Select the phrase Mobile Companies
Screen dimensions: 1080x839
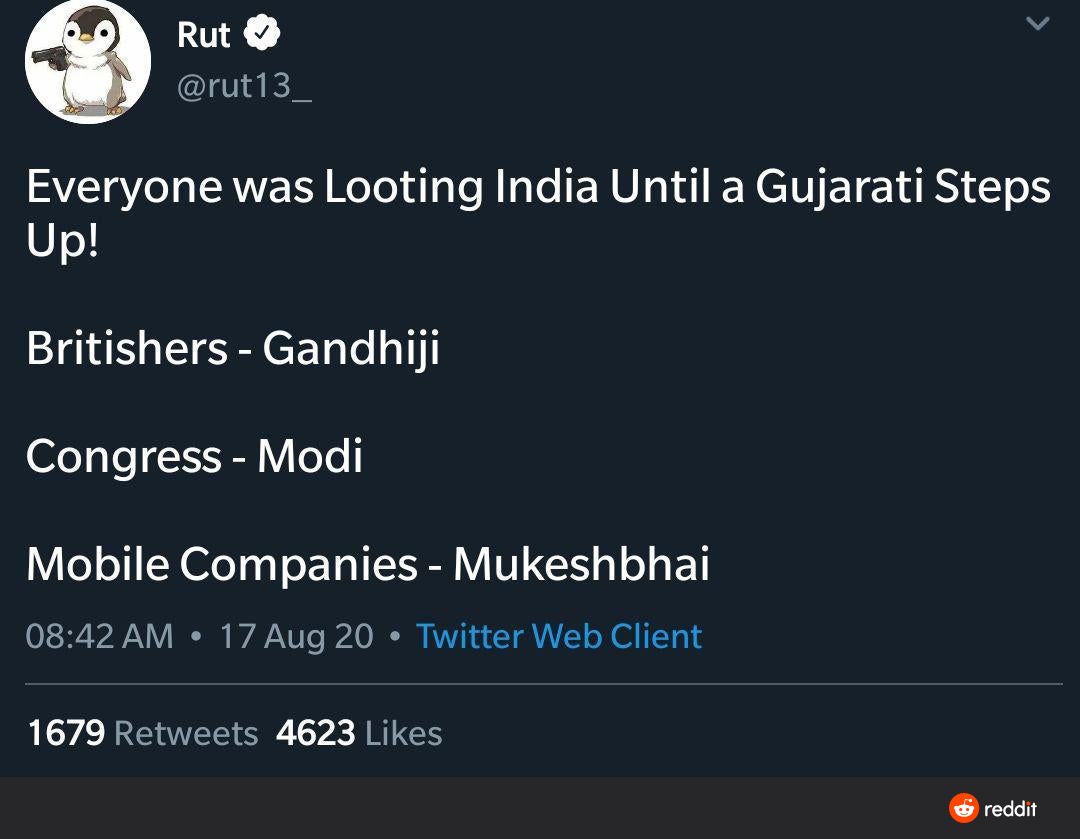click(221, 564)
